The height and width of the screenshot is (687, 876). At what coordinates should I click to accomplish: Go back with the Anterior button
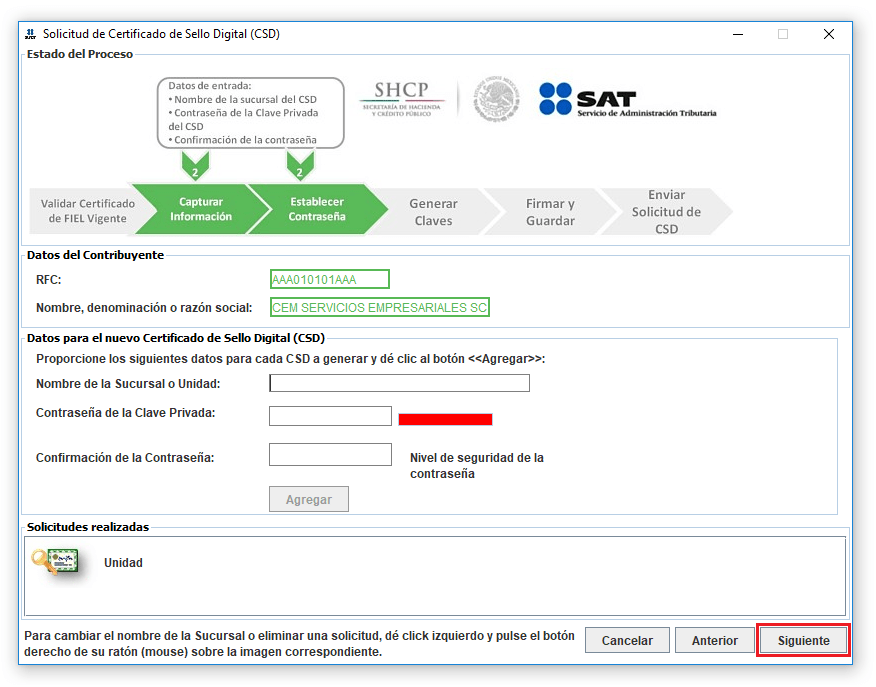715,640
